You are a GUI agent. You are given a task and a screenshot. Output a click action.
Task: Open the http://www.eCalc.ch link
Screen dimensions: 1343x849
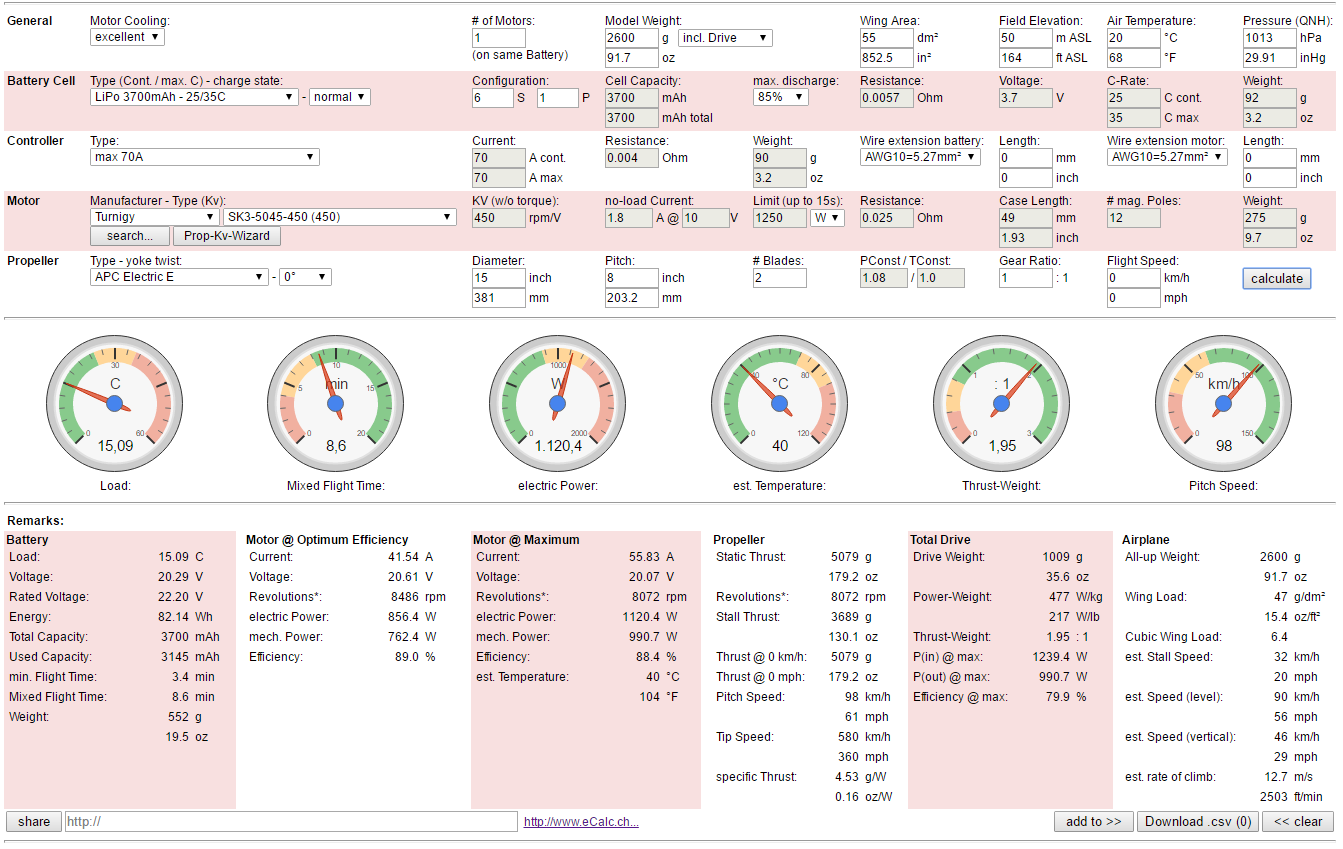(x=581, y=822)
